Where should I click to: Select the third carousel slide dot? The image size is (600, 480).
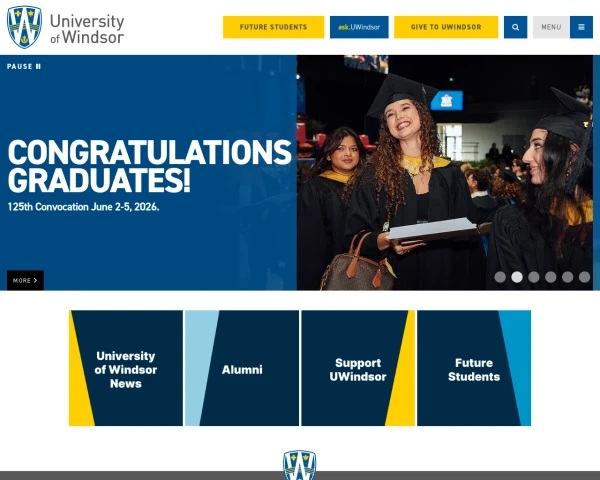(533, 277)
